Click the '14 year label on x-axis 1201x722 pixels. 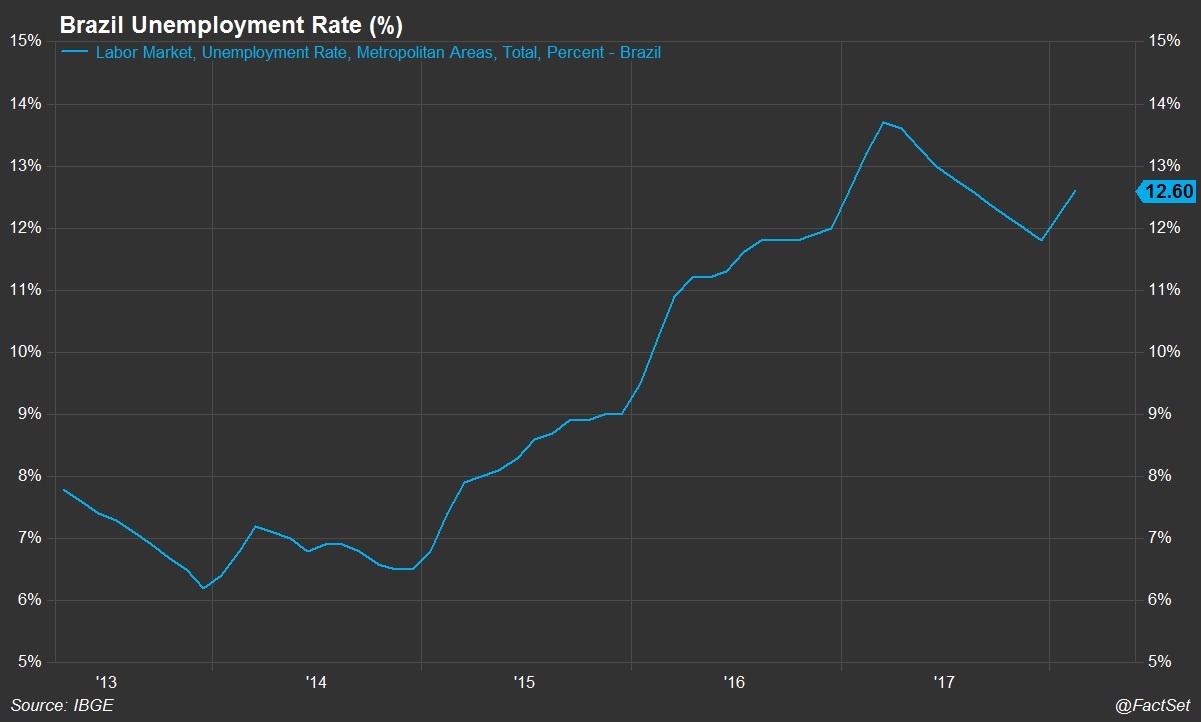[316, 683]
